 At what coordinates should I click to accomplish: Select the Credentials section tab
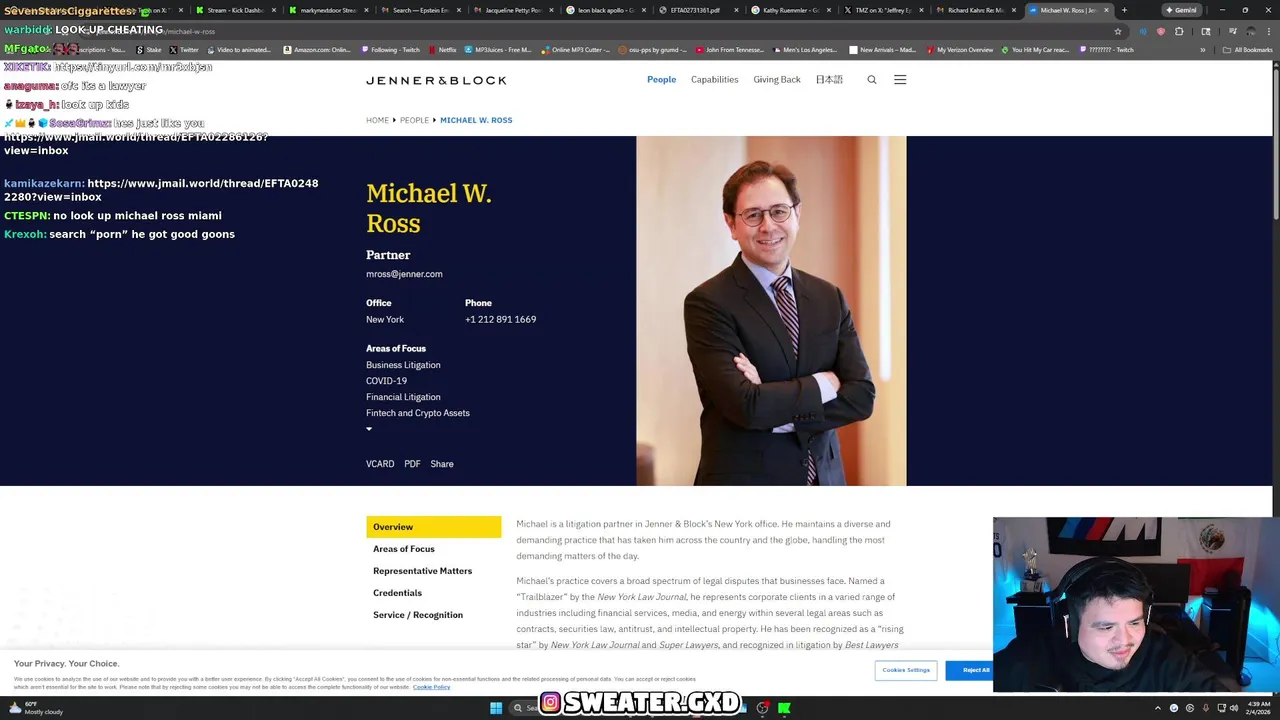click(x=397, y=593)
